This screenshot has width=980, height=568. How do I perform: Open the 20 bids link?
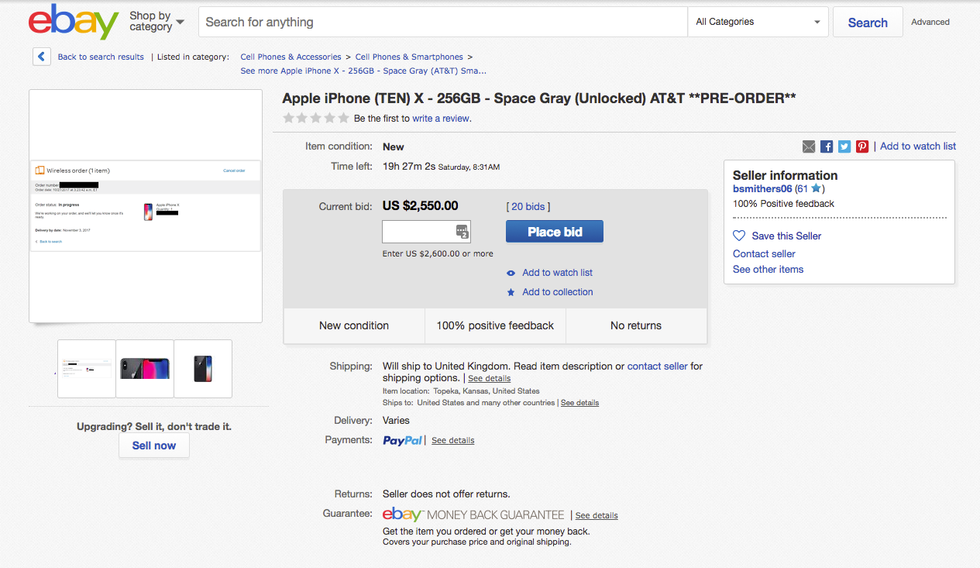point(528,207)
